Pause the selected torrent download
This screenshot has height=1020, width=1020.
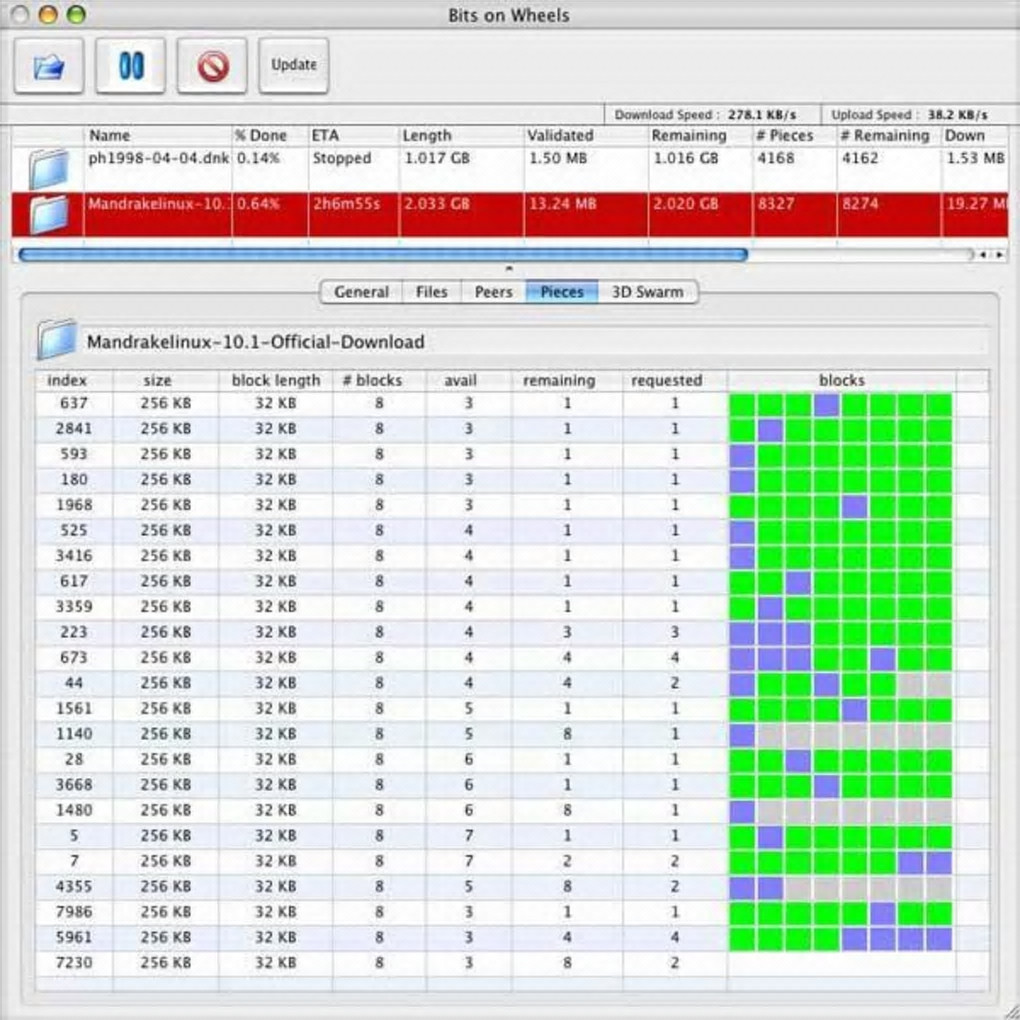[131, 66]
